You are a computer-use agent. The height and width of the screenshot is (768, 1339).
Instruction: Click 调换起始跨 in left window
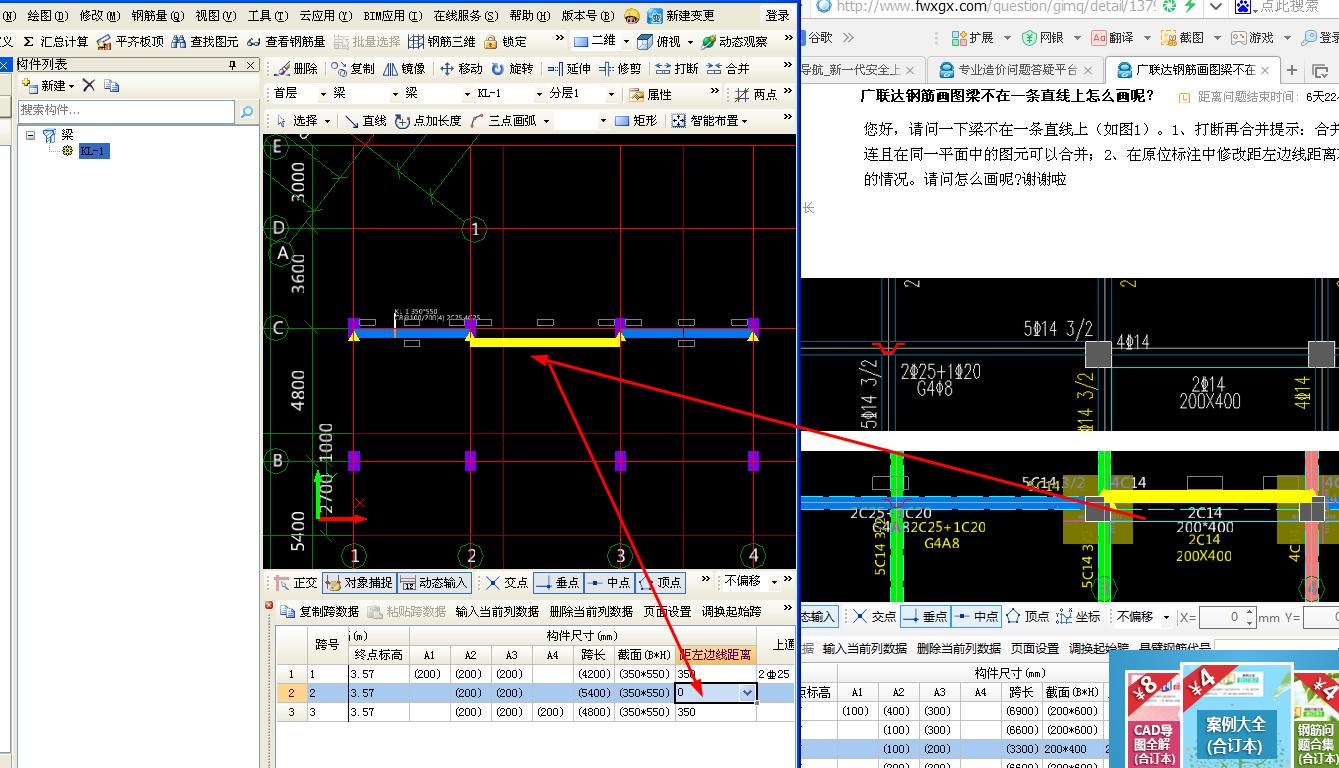click(x=731, y=611)
